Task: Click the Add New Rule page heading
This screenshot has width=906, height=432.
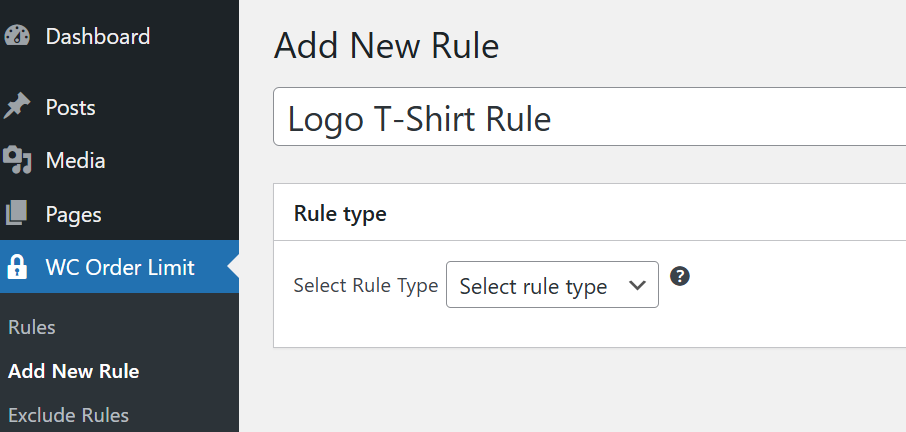Action: click(x=386, y=46)
